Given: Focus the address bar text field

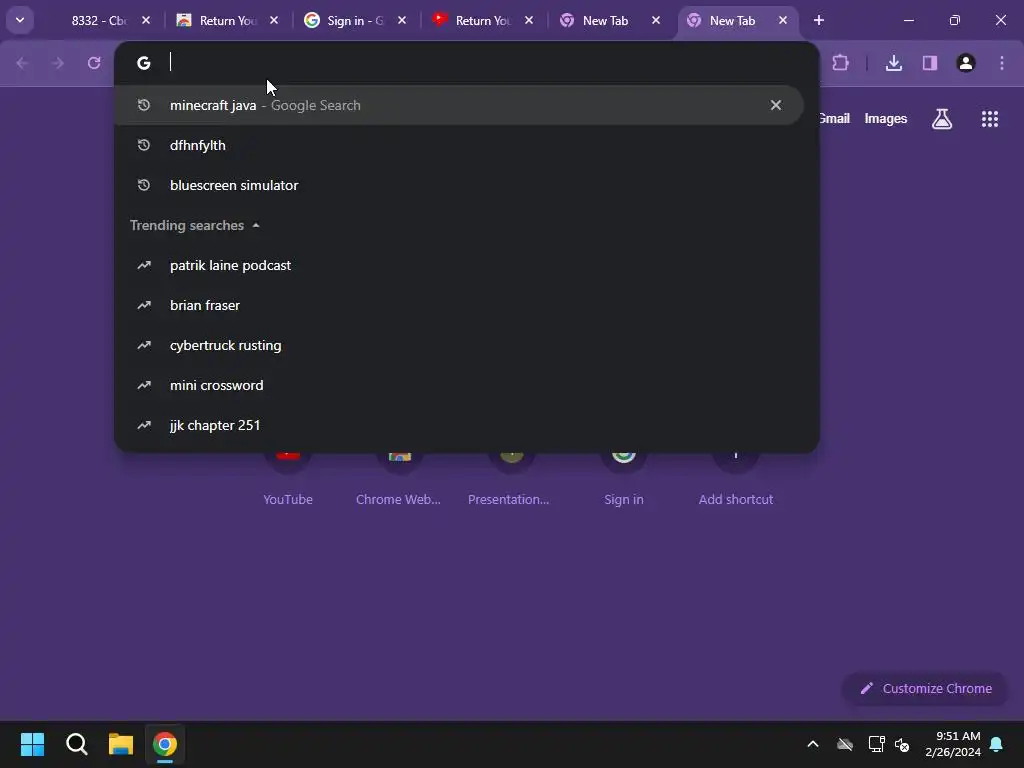Looking at the screenshot, I should [483, 63].
